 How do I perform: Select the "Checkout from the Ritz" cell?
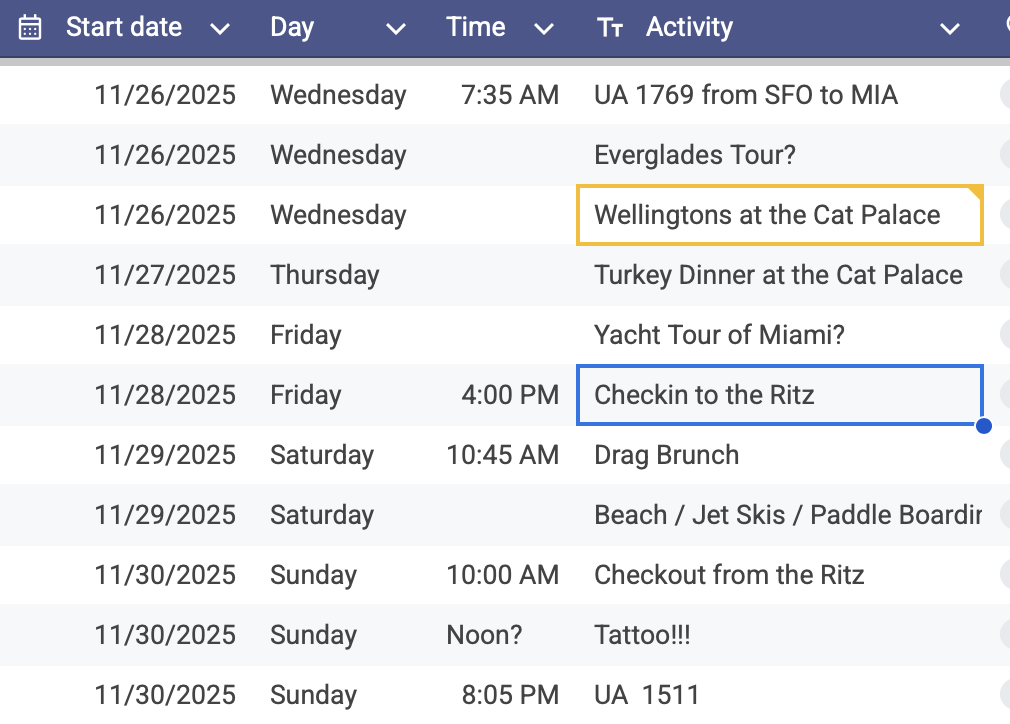point(729,576)
